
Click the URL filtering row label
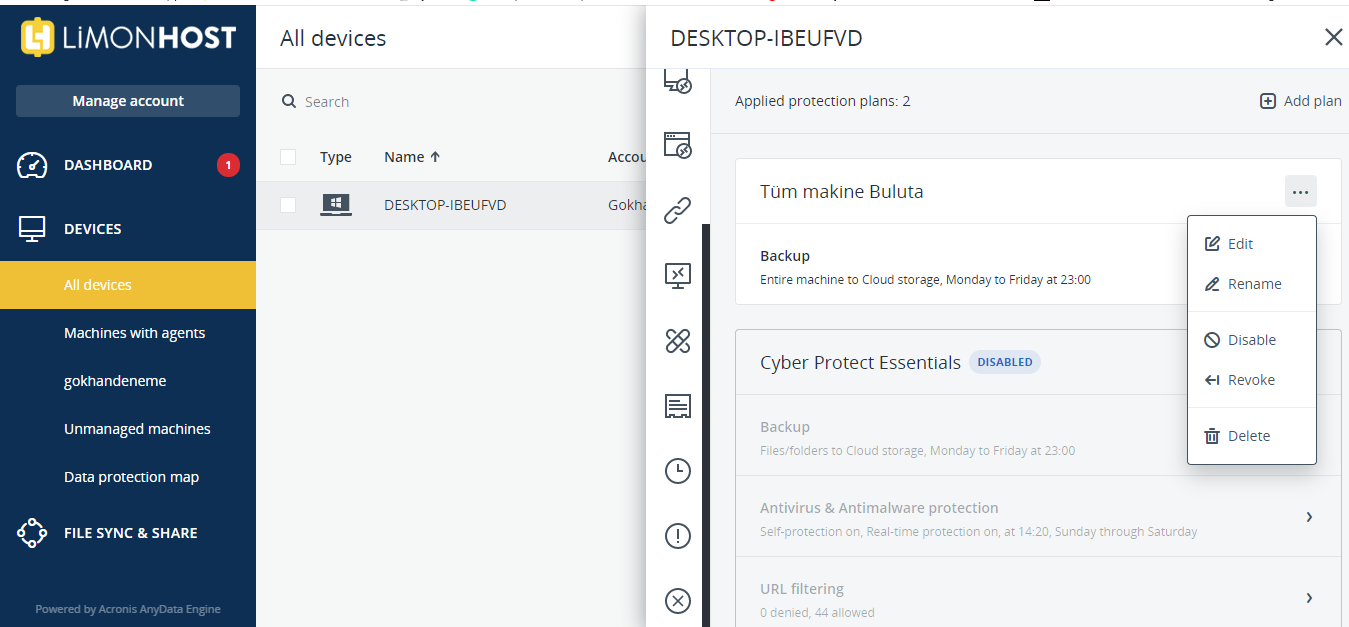[802, 589]
